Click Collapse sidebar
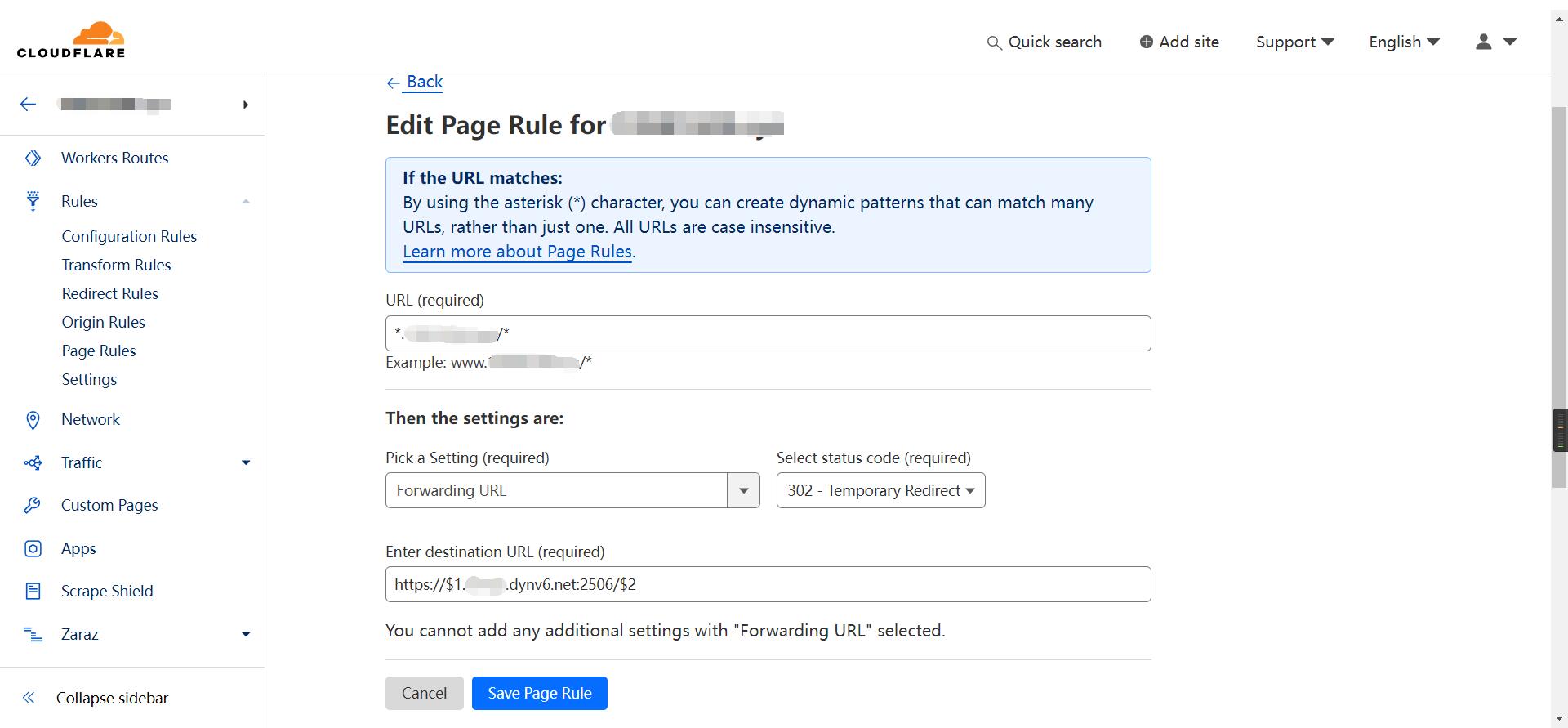 [x=112, y=698]
